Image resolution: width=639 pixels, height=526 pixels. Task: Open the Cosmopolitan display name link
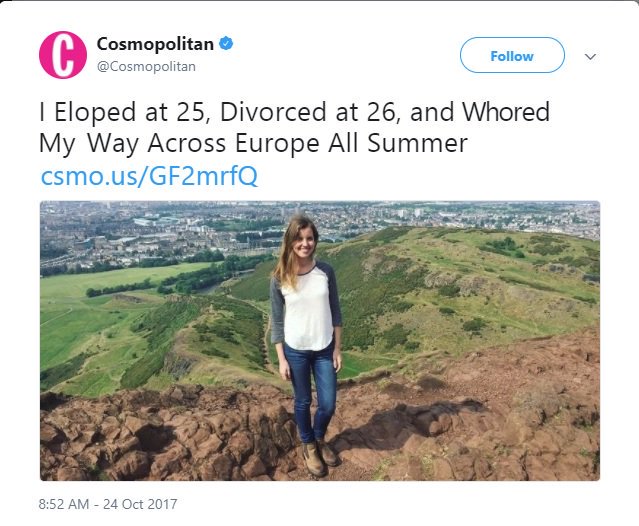(x=156, y=44)
